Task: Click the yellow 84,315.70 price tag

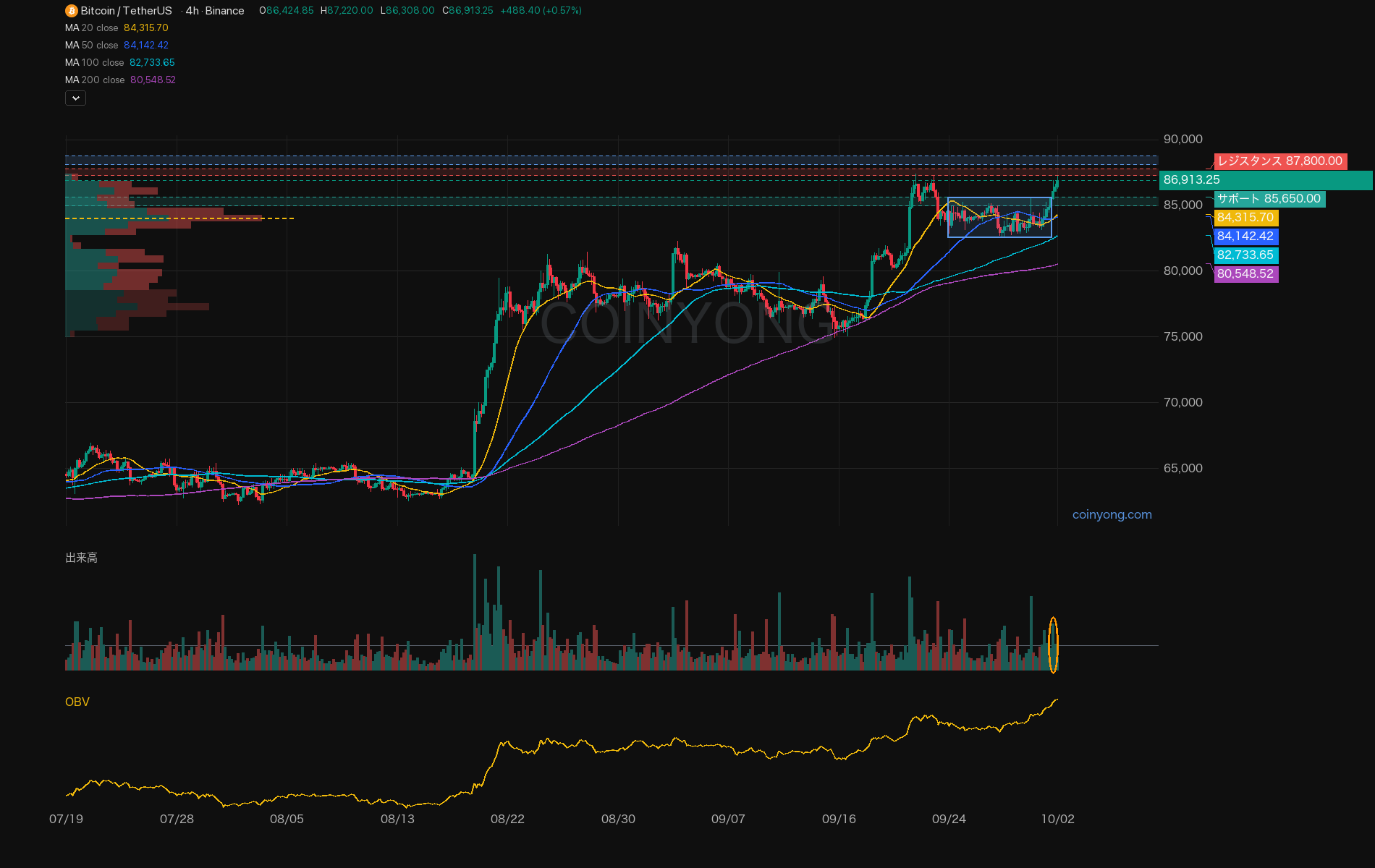Action: click(x=1245, y=218)
